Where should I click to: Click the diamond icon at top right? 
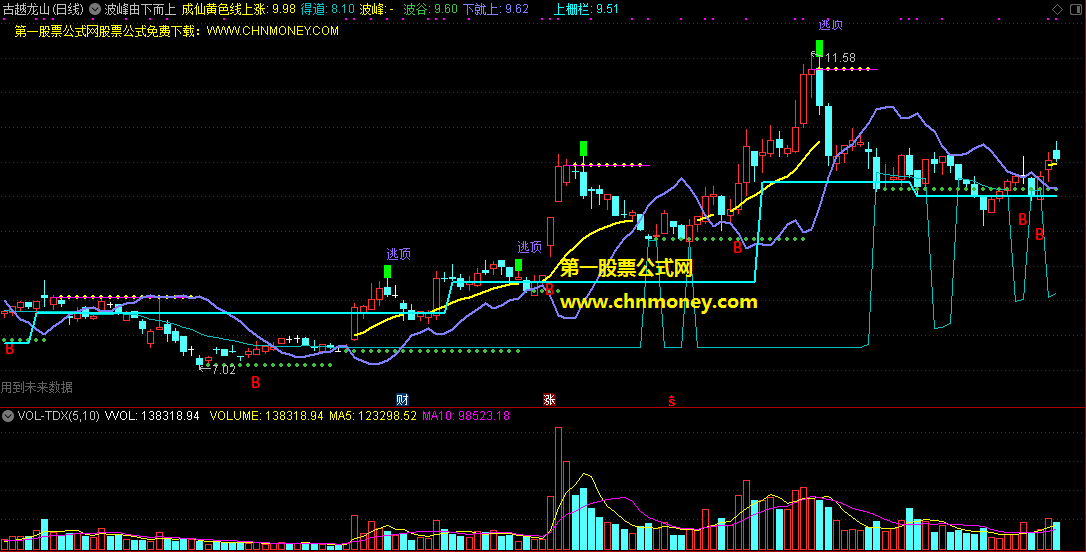(x=1057, y=10)
